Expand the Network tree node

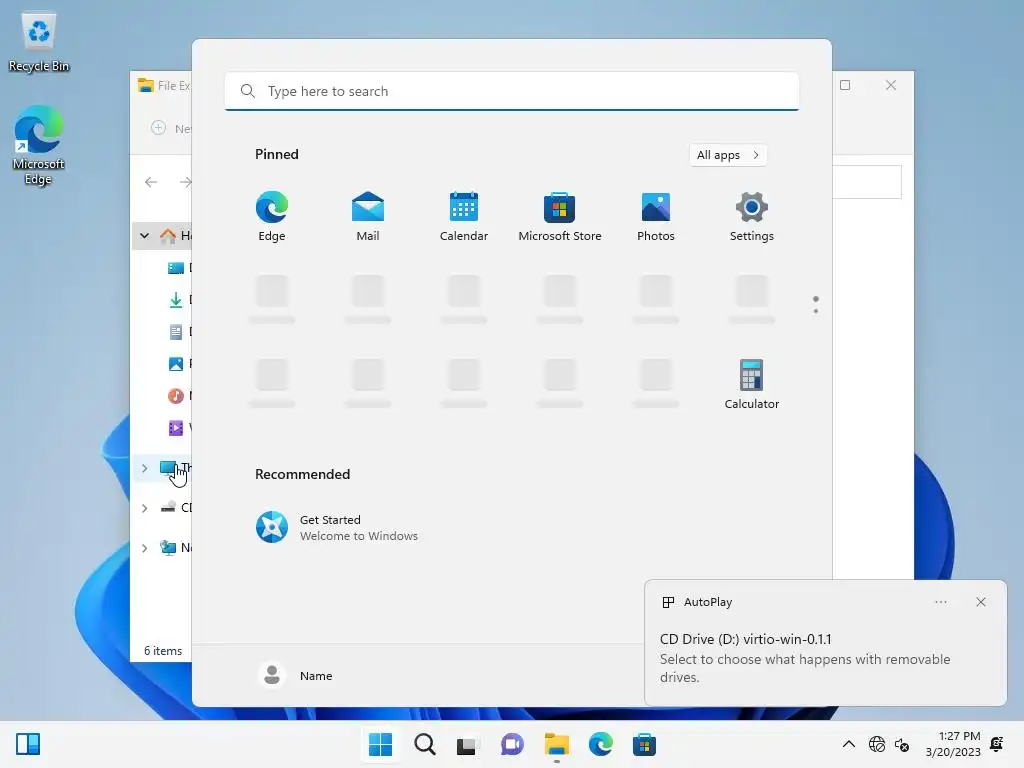point(144,548)
